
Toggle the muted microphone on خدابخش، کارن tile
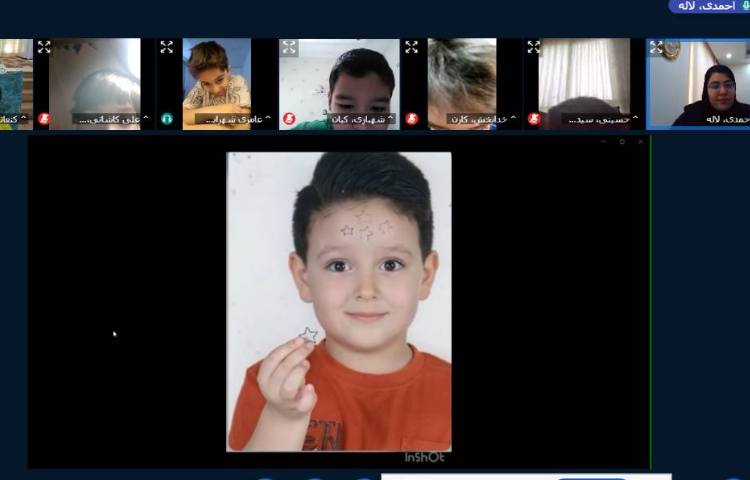point(411,118)
